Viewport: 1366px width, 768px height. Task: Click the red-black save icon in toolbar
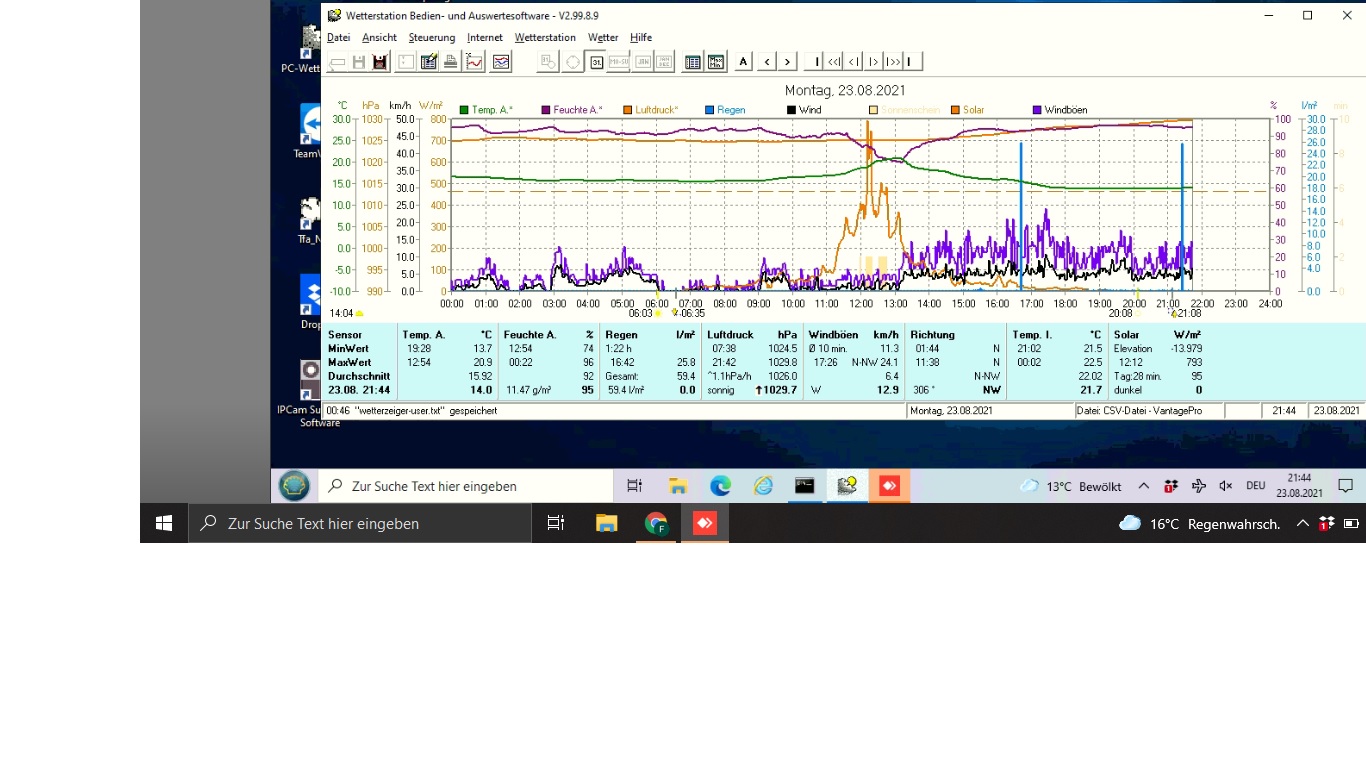coord(380,62)
